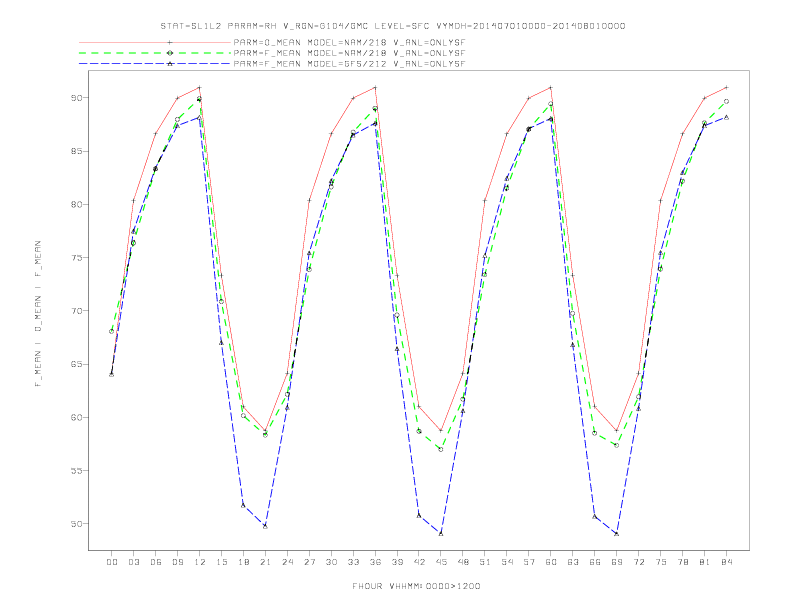Click the x-axis tick label 39
This screenshot has height=612, width=792.
click(397, 562)
